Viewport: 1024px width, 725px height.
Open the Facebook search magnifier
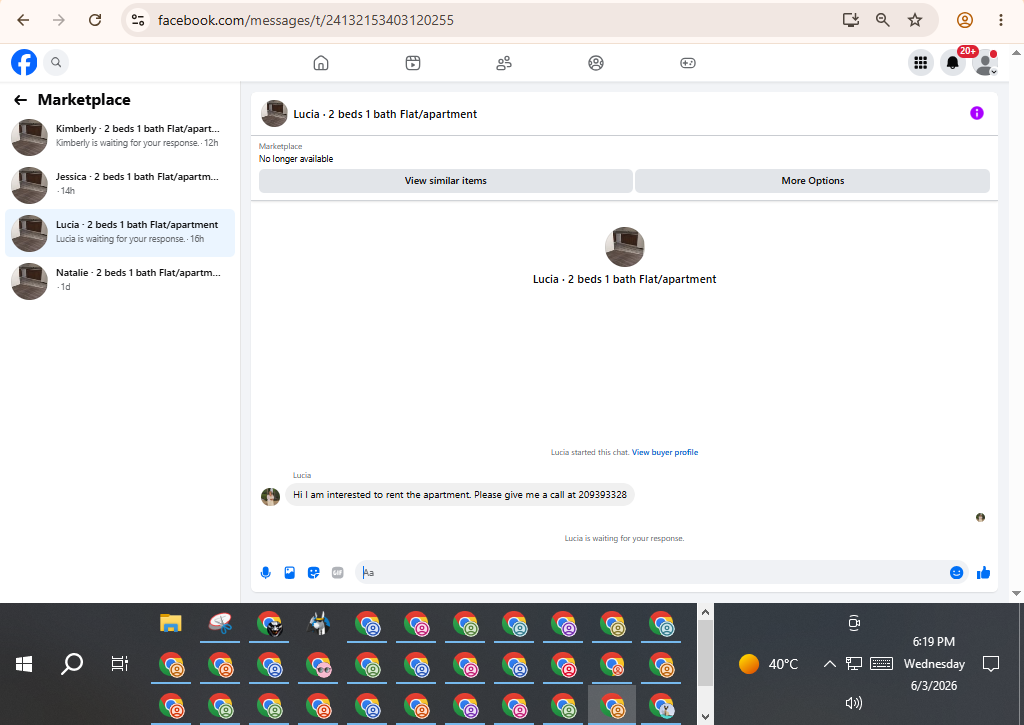click(56, 63)
